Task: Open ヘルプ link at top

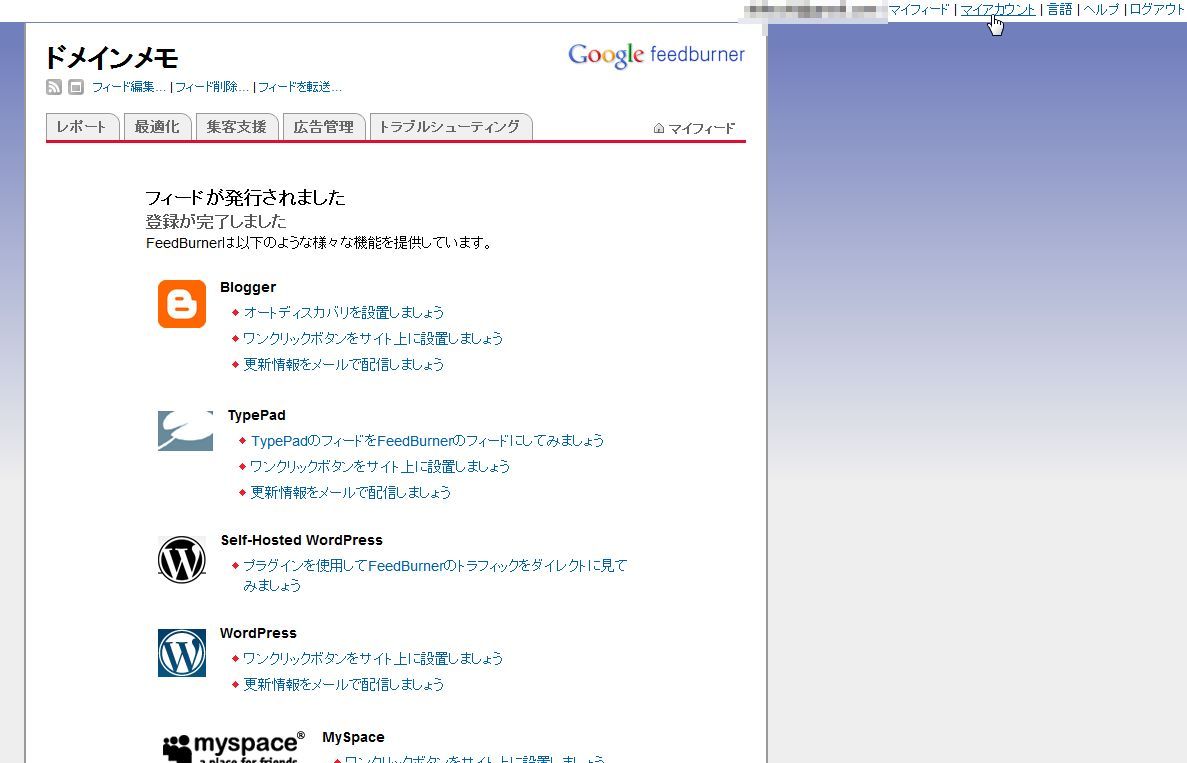Action: (x=1101, y=10)
